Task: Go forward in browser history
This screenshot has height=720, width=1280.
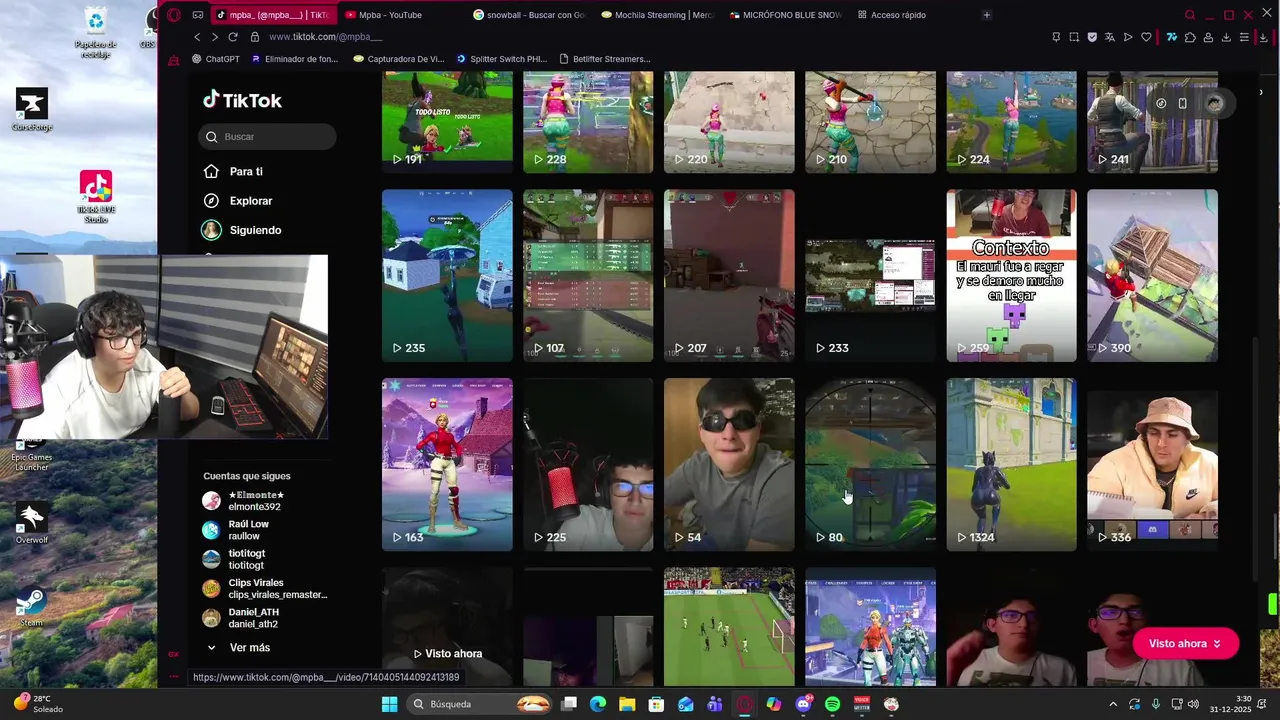Action: (x=214, y=37)
